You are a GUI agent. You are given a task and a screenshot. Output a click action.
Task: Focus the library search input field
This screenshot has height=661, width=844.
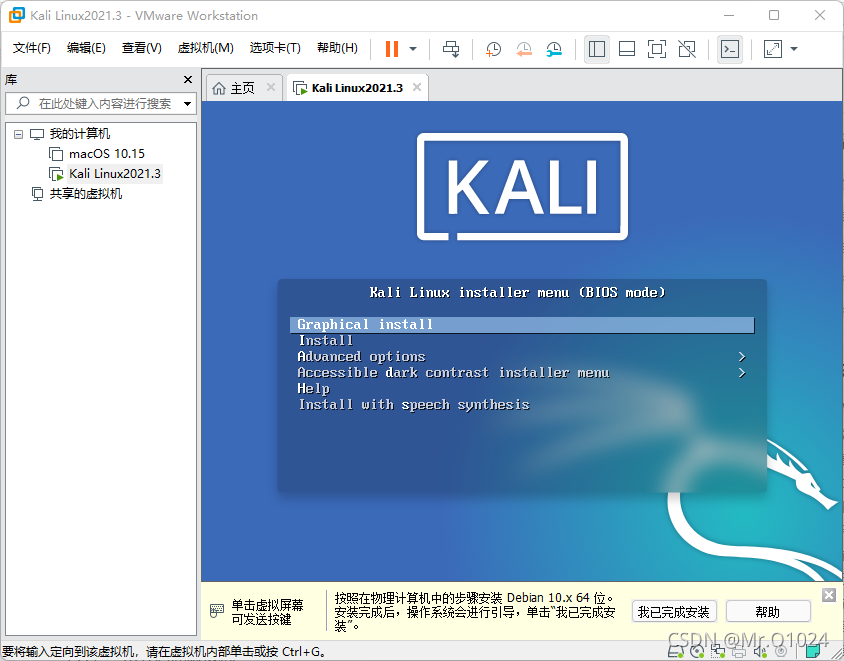click(x=100, y=103)
